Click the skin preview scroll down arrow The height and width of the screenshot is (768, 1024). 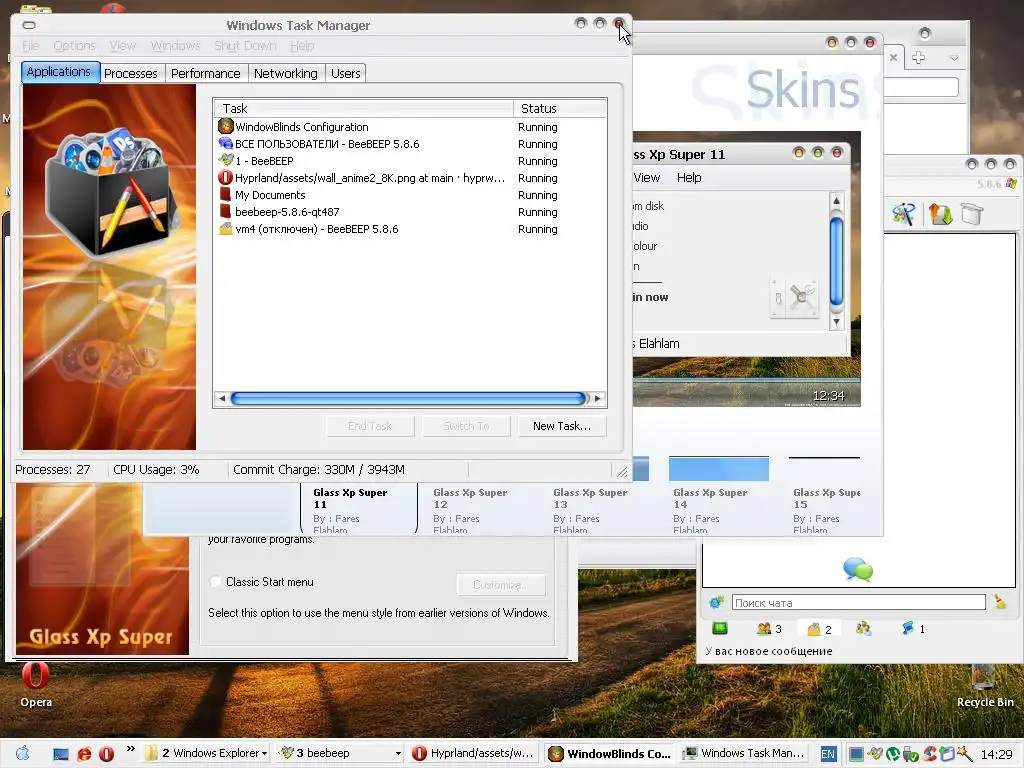point(837,321)
